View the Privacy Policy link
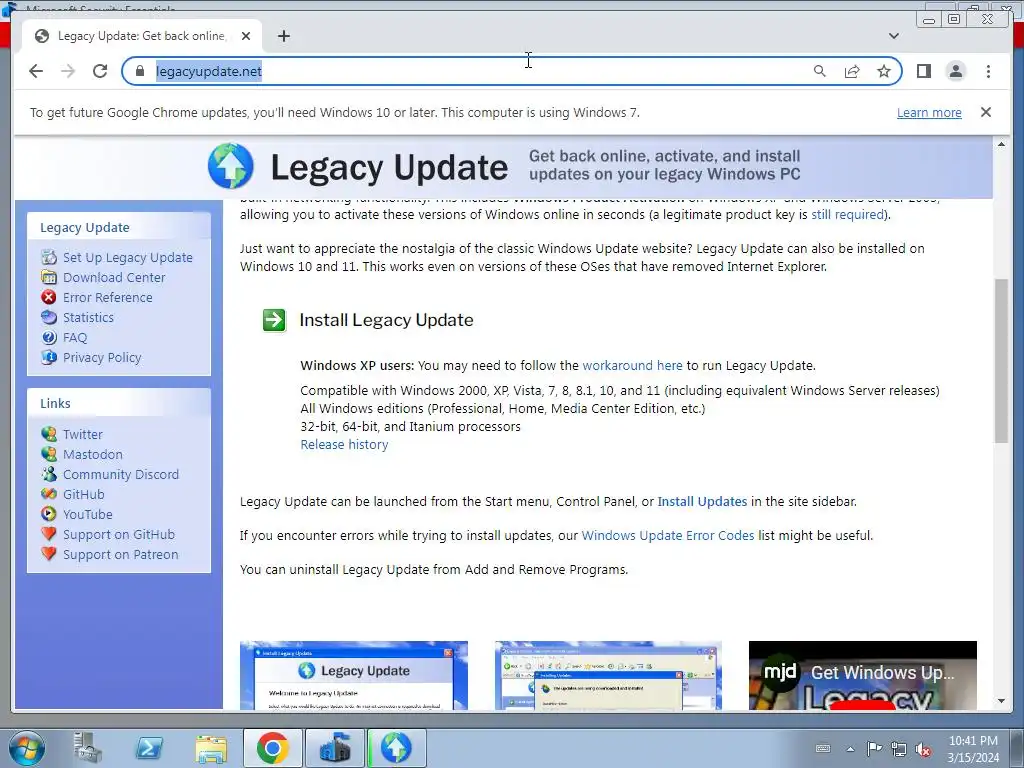The height and width of the screenshot is (768, 1024). 102,357
